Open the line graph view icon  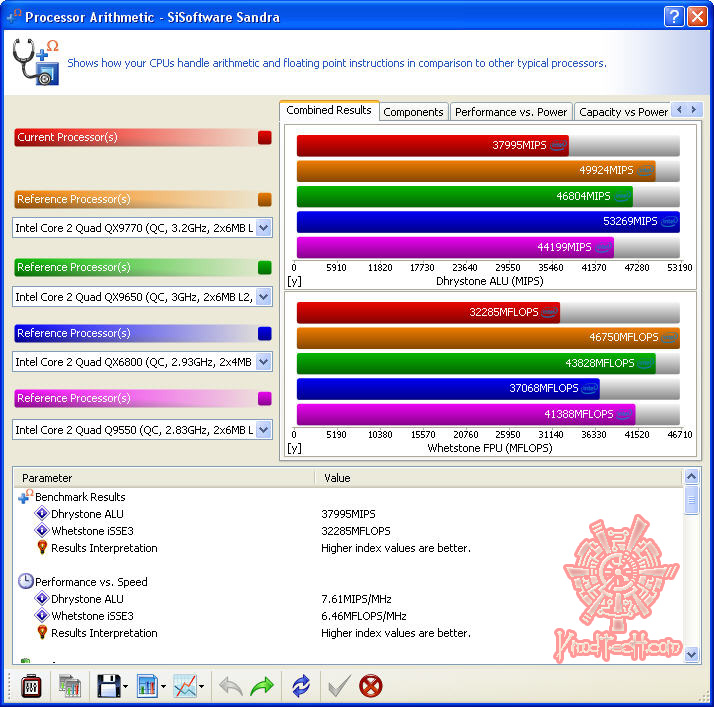pyautogui.click(x=185, y=686)
